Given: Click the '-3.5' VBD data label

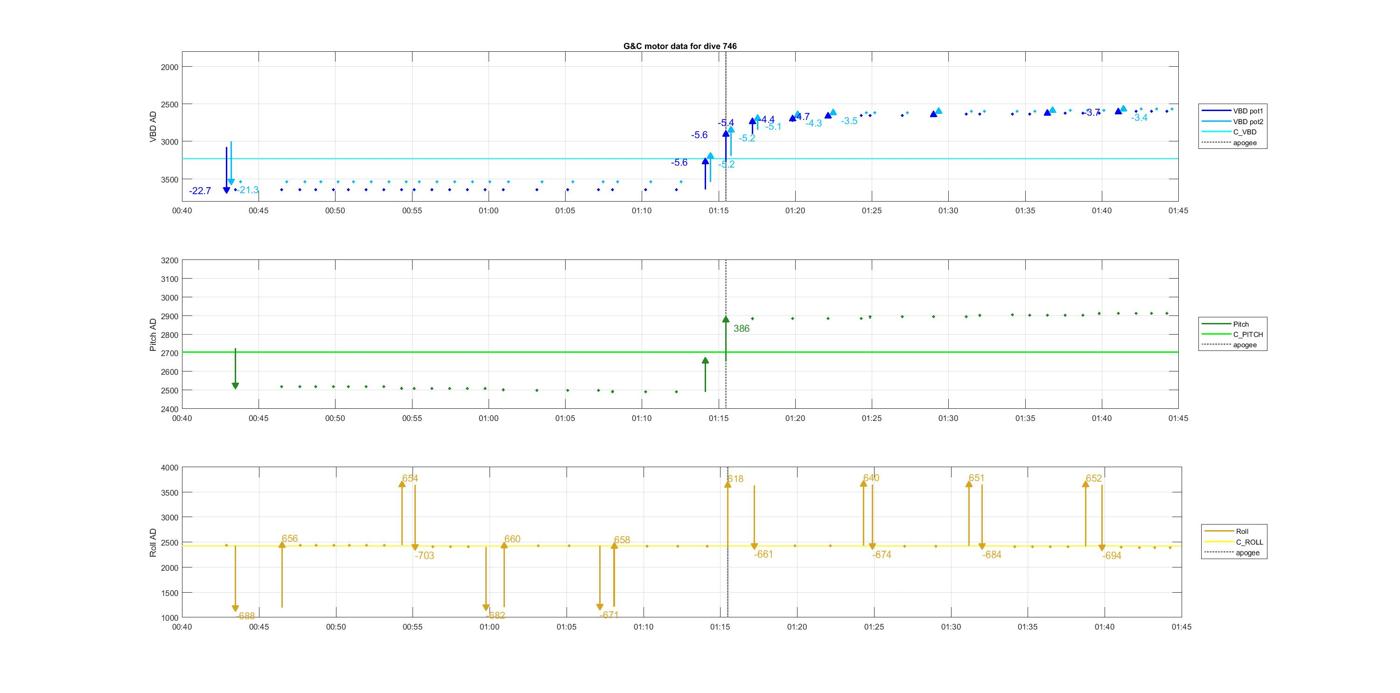Looking at the screenshot, I should point(849,121).
